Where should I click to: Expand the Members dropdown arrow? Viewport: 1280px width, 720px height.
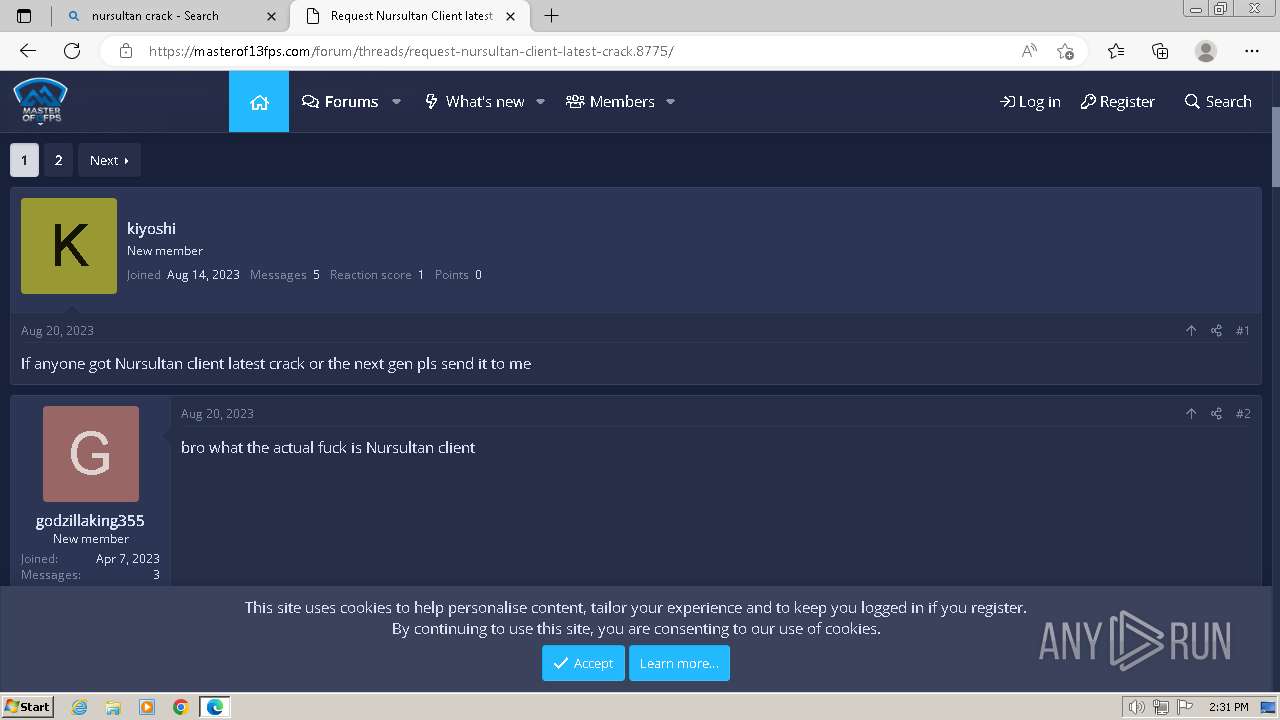click(670, 102)
